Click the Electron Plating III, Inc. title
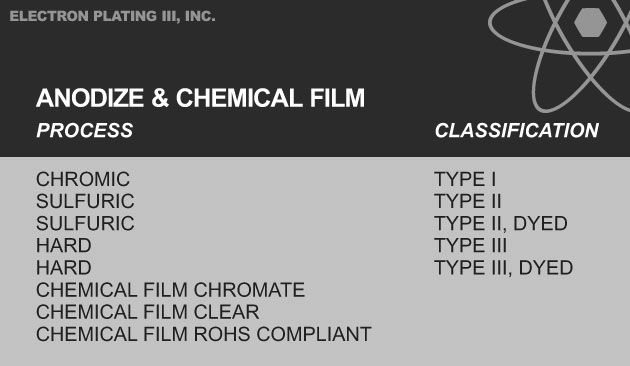 (x=112, y=16)
